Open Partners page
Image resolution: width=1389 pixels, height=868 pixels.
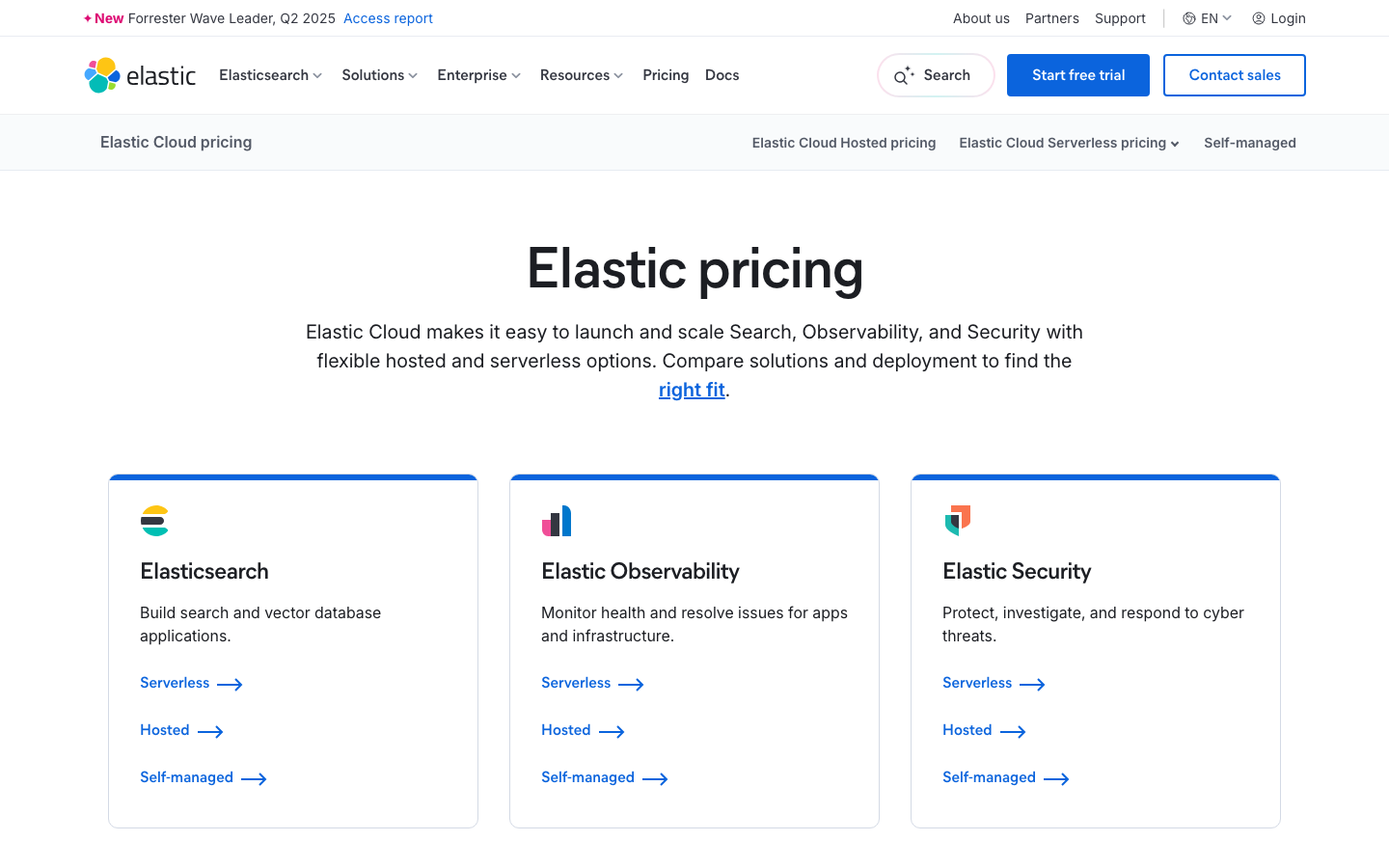click(x=1052, y=18)
